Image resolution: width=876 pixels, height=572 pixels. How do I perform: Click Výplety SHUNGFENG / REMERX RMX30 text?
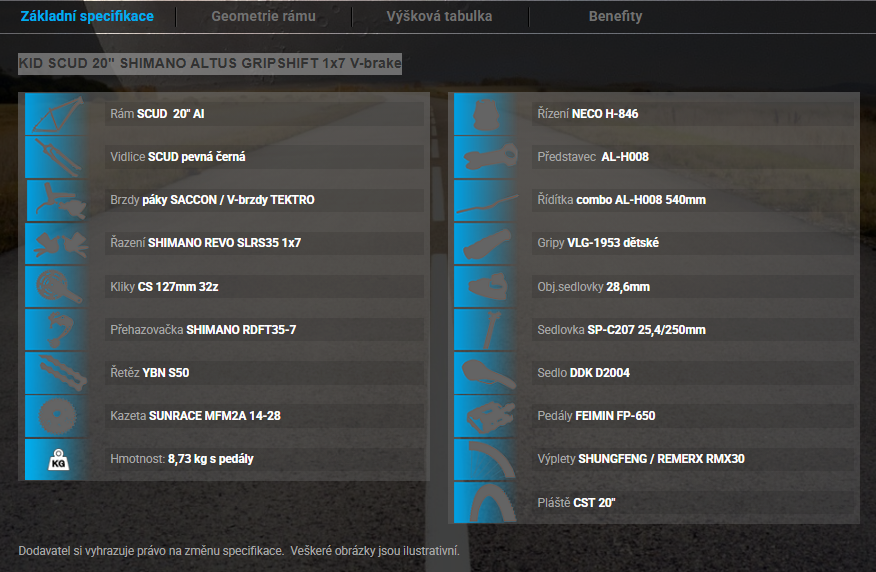coord(641,459)
